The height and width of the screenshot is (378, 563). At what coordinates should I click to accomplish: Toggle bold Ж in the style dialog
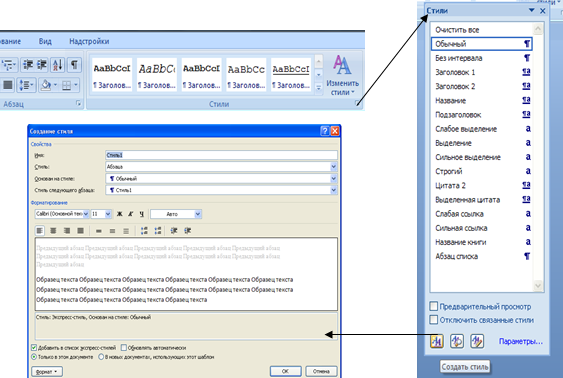(x=120, y=214)
